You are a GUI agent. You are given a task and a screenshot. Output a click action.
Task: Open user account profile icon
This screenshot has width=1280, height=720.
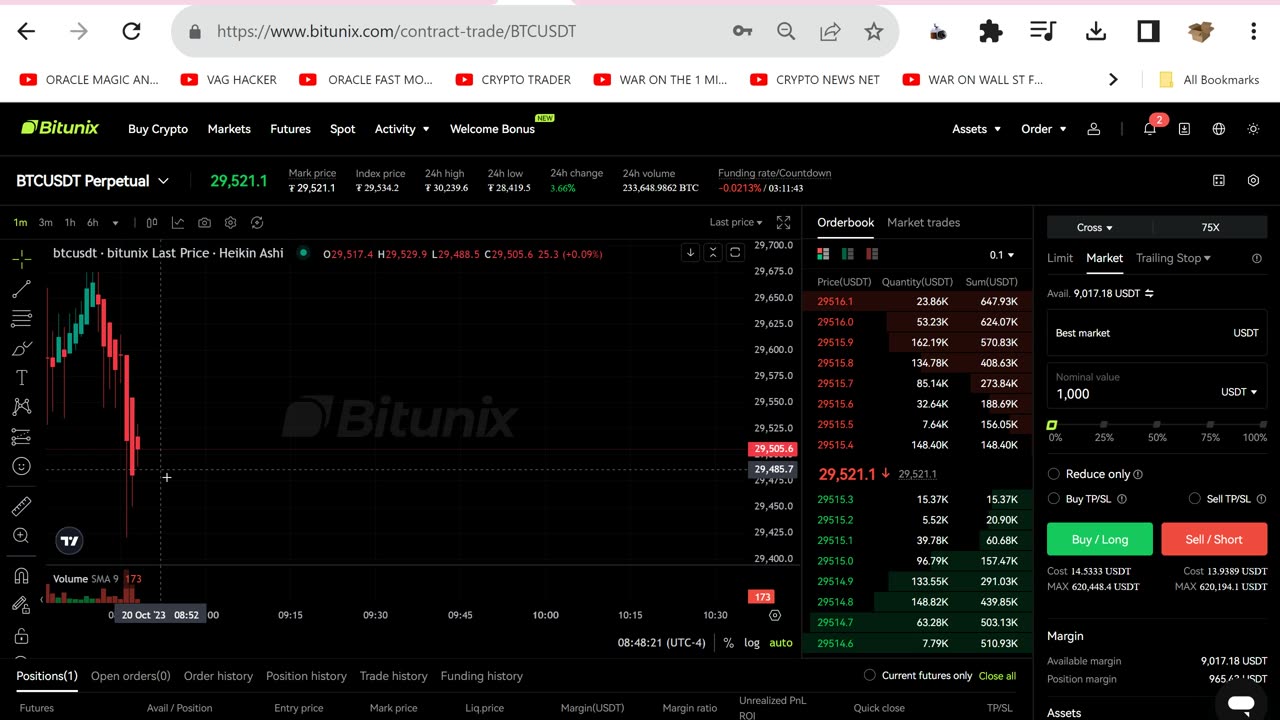(1094, 129)
